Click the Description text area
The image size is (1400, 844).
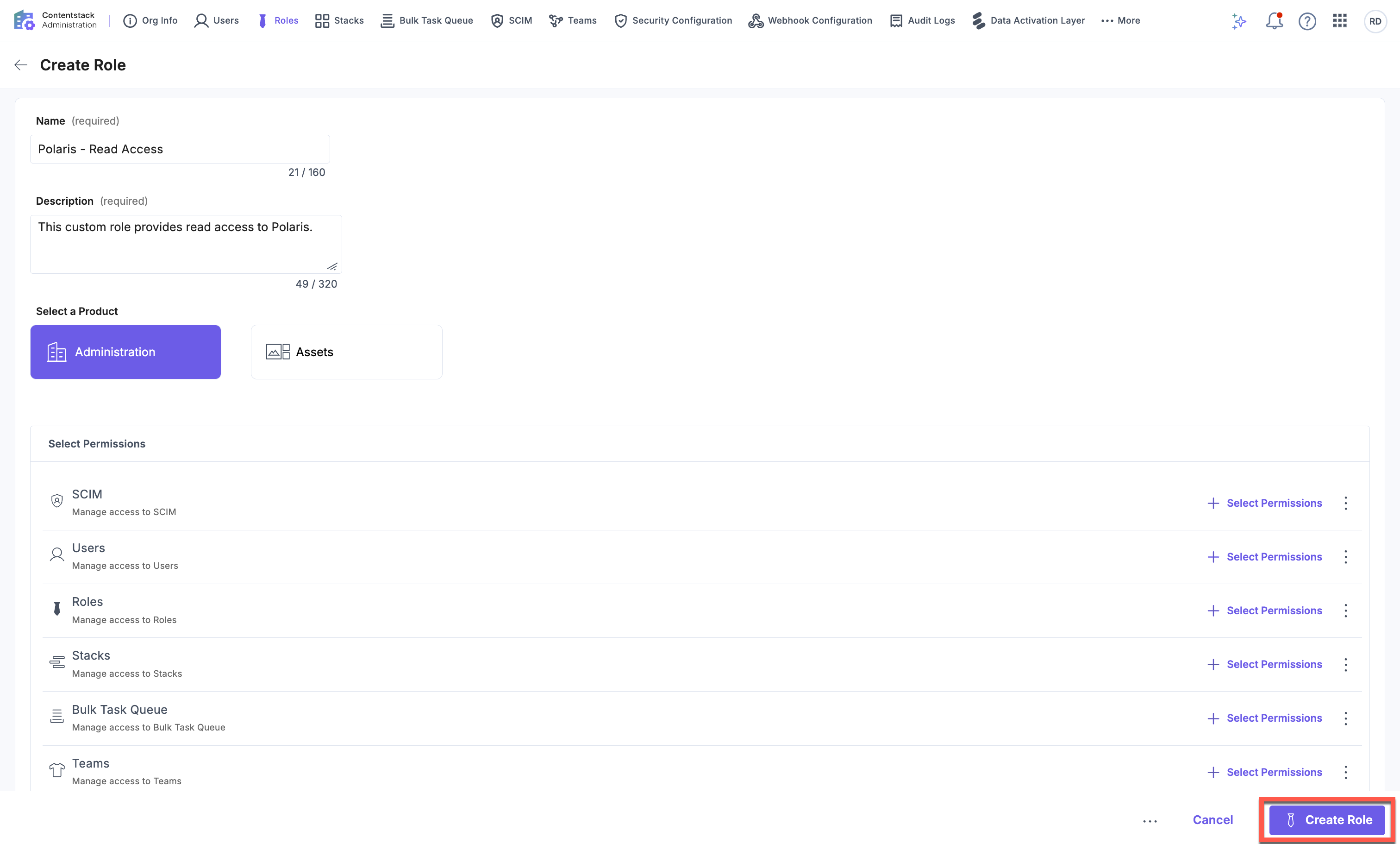[x=186, y=244]
